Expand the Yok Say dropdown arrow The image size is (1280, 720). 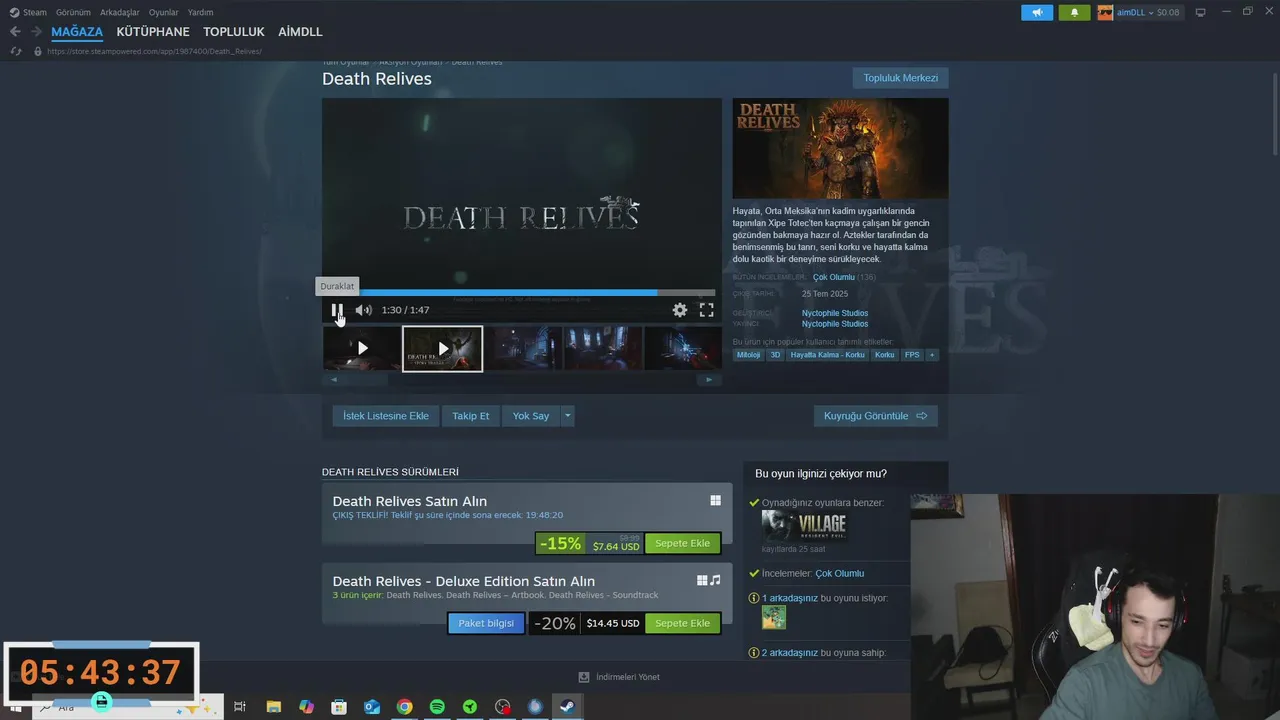click(568, 416)
